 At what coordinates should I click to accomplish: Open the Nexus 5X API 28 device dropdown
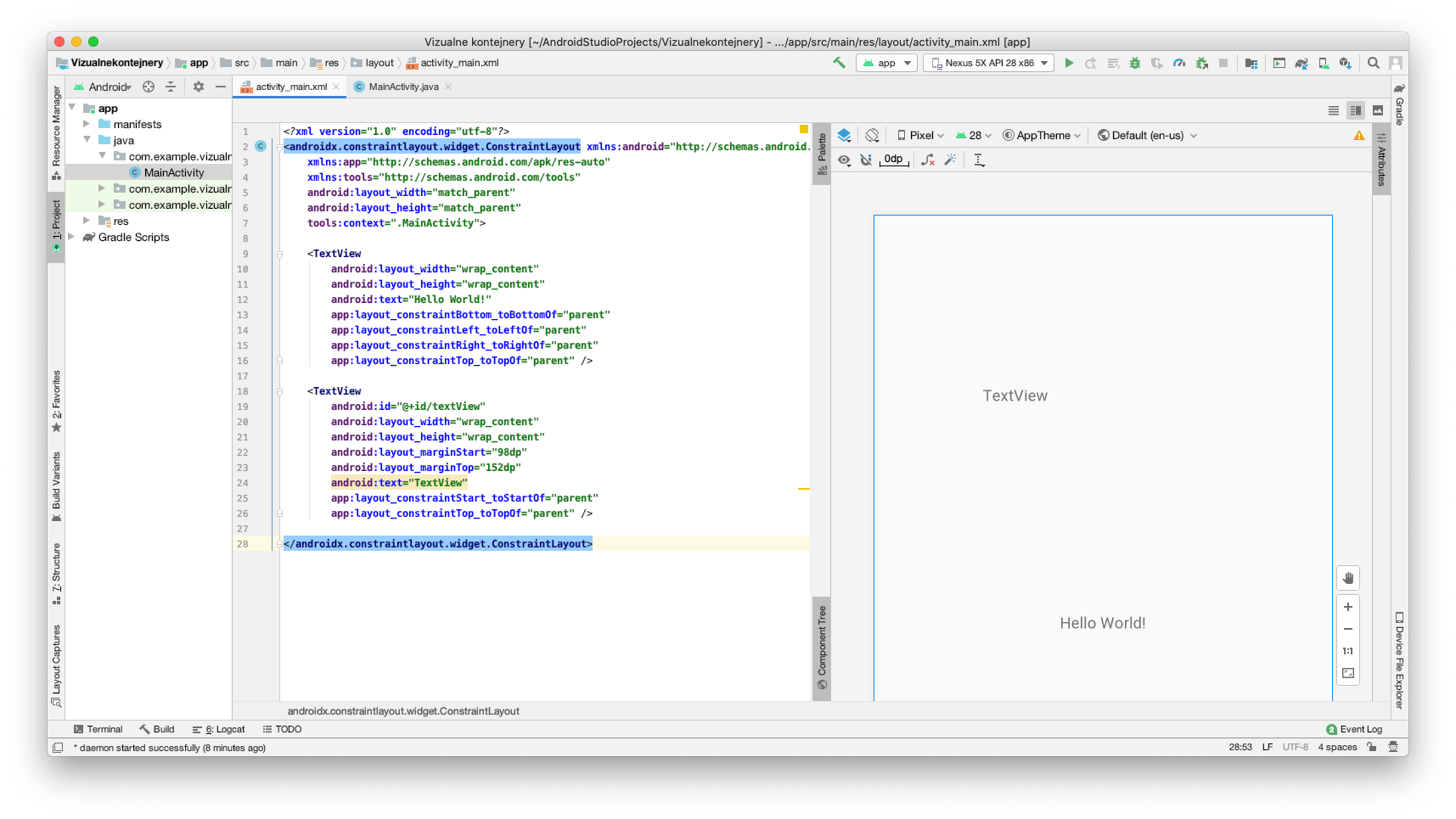(x=989, y=63)
